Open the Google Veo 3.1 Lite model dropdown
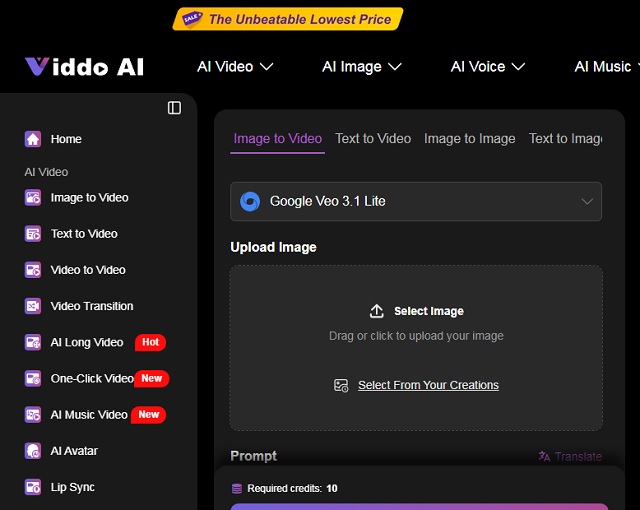The image size is (640, 510). click(416, 201)
